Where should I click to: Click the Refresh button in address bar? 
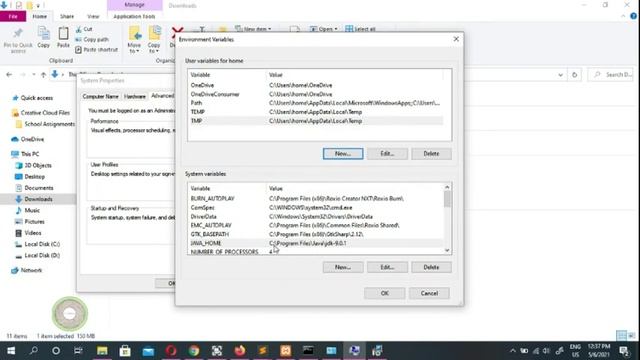pyautogui.click(x=574, y=75)
